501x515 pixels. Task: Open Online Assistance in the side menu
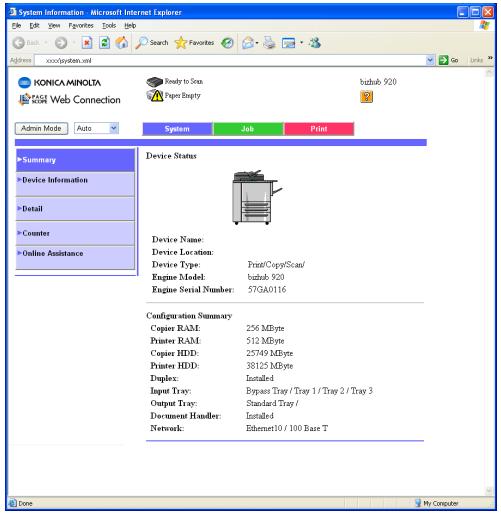(75, 258)
